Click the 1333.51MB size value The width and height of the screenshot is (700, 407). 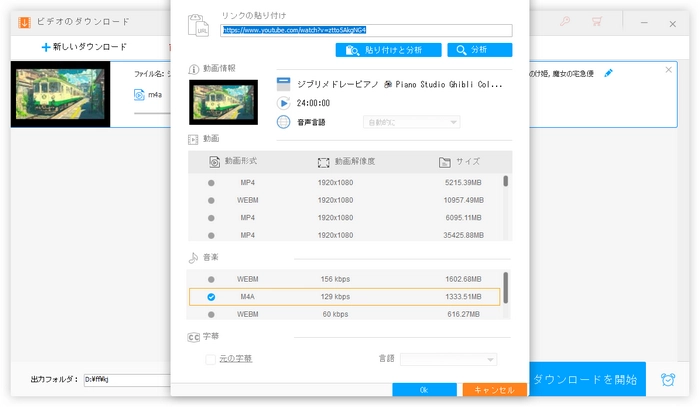(x=463, y=297)
